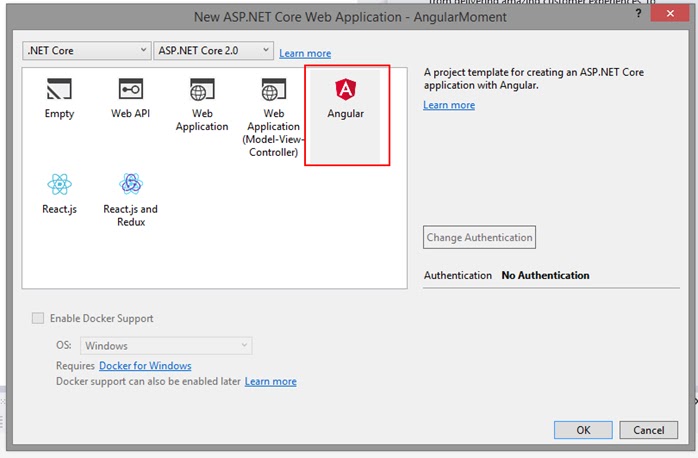Image resolution: width=698 pixels, height=458 pixels.
Task: Select the Empty project template icon
Action: (x=59, y=89)
